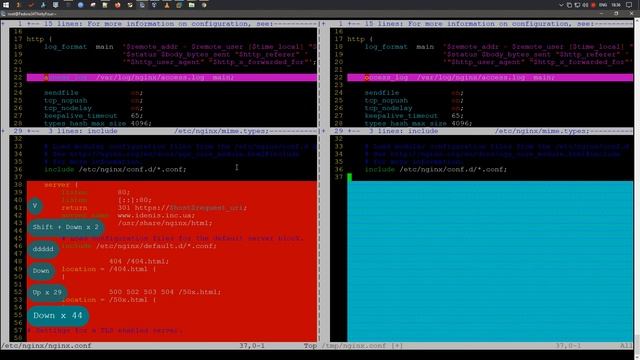Image resolution: width=640 pixels, height=360 pixels.
Task: Click highlighted access_log line in right pane
Action: coord(490,78)
